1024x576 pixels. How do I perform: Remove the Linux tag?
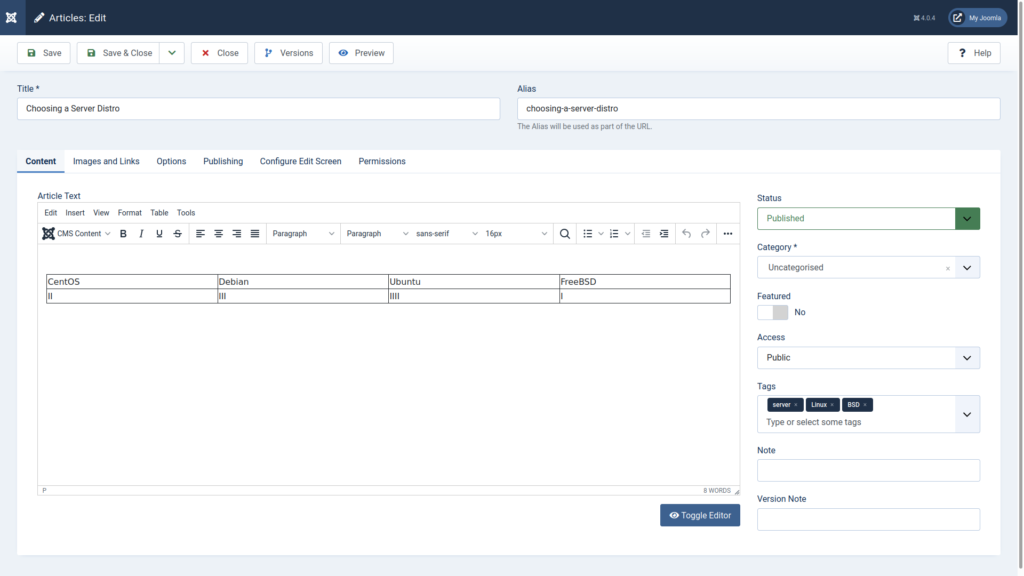click(832, 405)
